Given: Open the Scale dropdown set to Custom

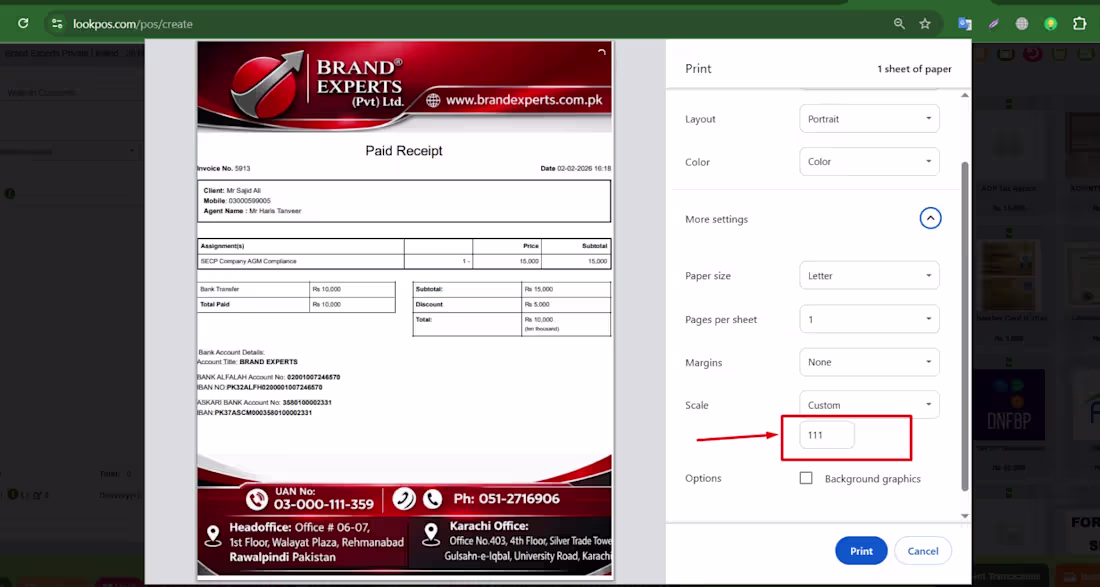Looking at the screenshot, I should 869,405.
